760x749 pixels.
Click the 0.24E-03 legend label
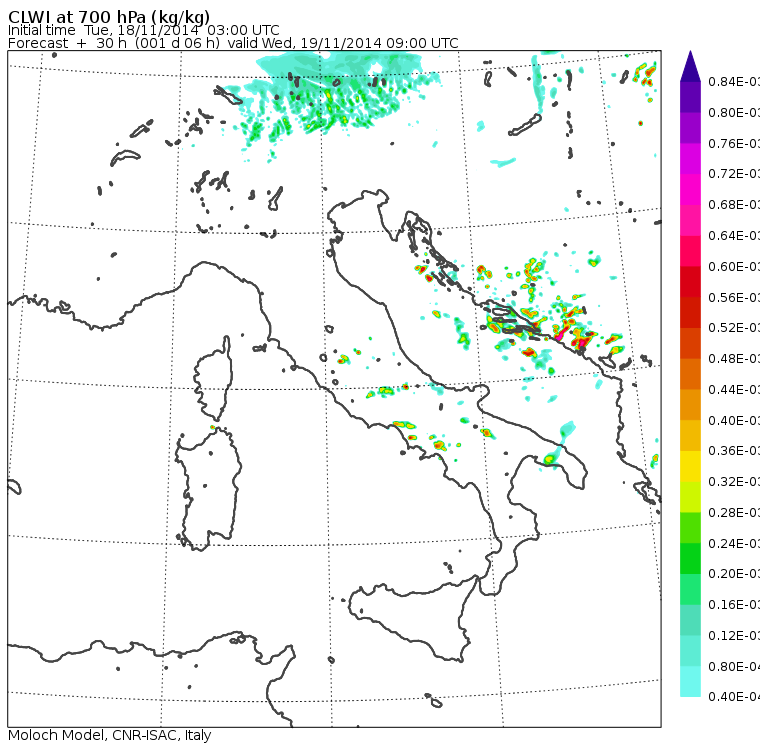pos(734,543)
